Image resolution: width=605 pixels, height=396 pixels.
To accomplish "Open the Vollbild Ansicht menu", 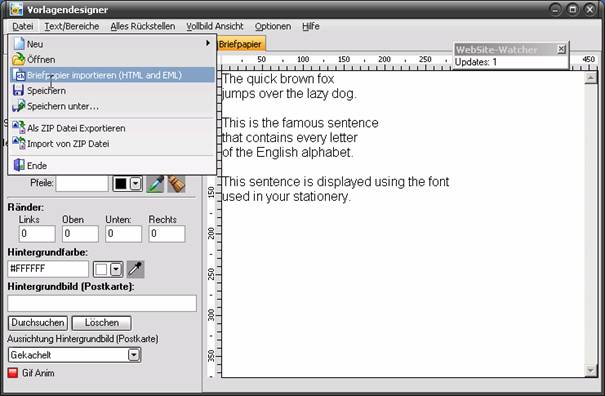I will [x=215, y=26].
